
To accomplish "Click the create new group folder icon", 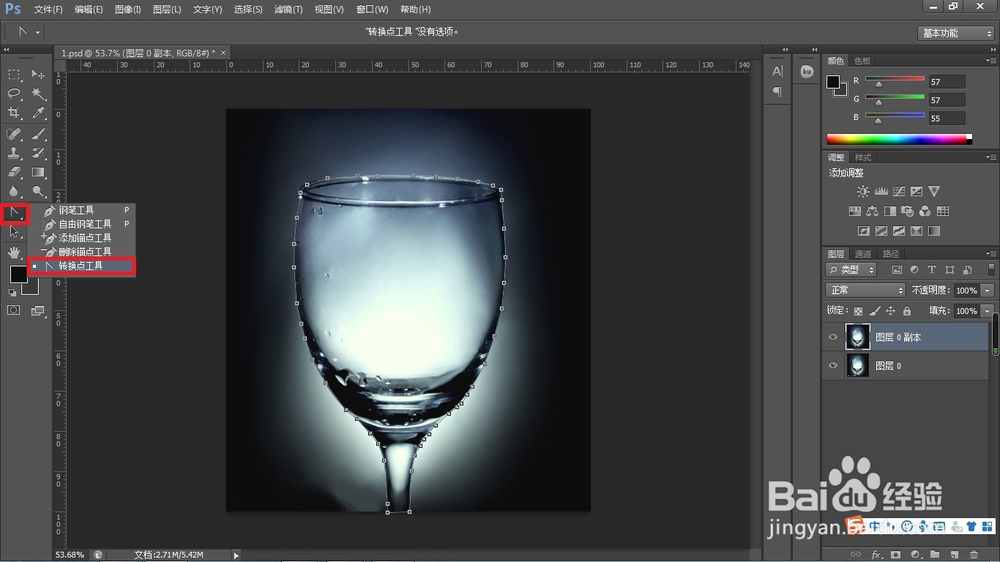I will pyautogui.click(x=934, y=554).
